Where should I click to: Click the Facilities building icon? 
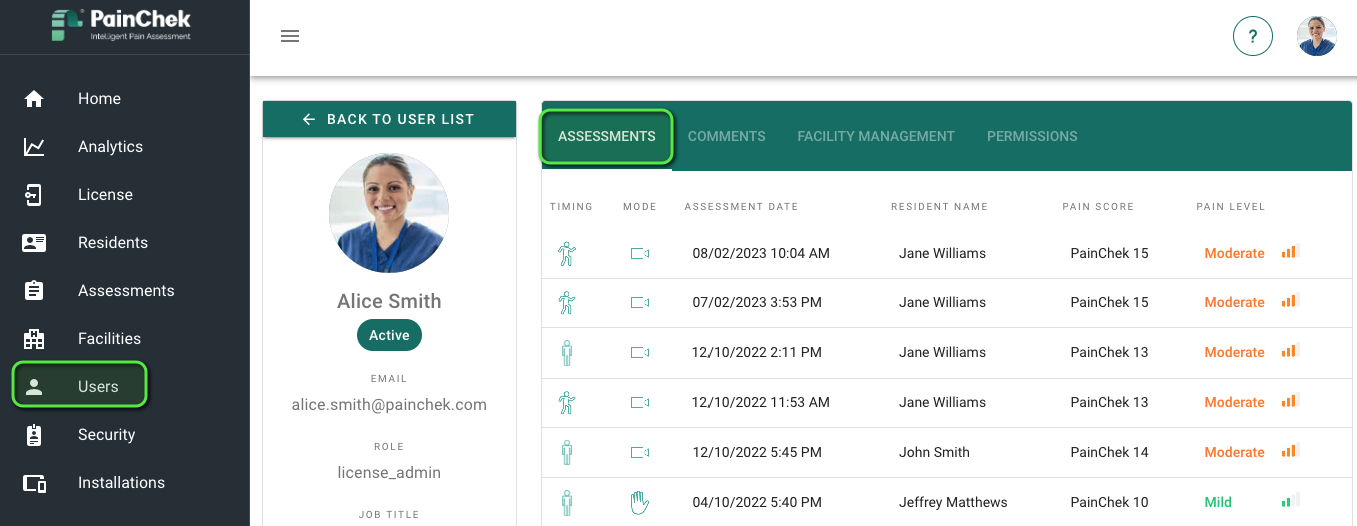34,339
